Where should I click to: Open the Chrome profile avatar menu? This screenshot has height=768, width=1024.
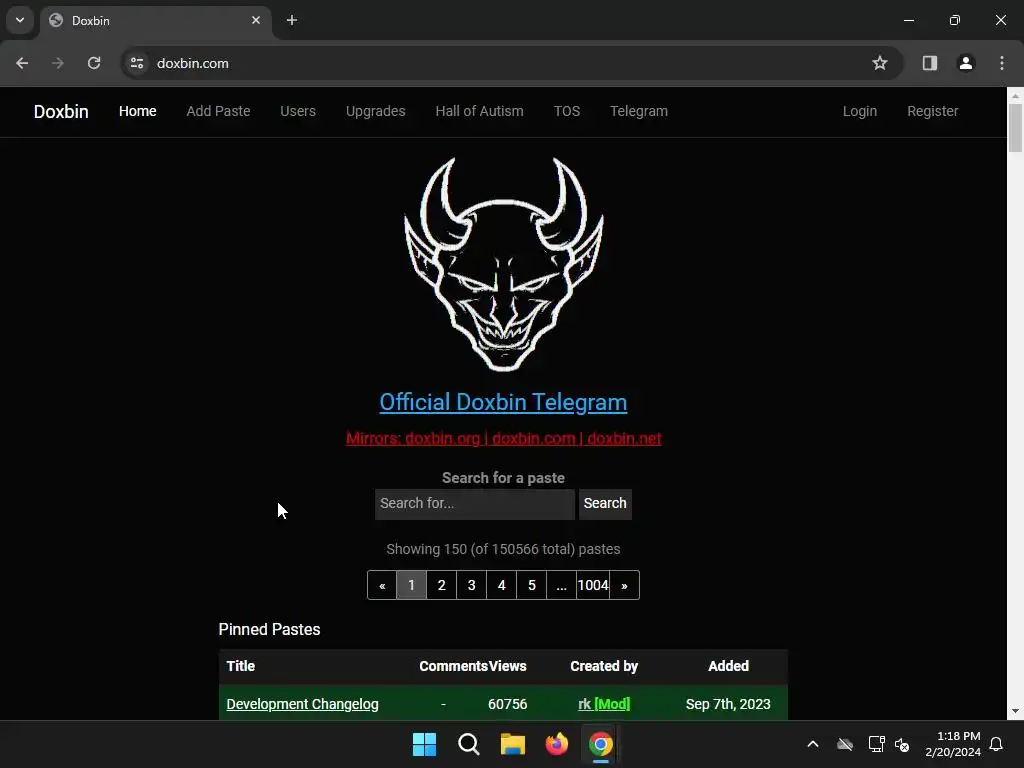tap(966, 63)
